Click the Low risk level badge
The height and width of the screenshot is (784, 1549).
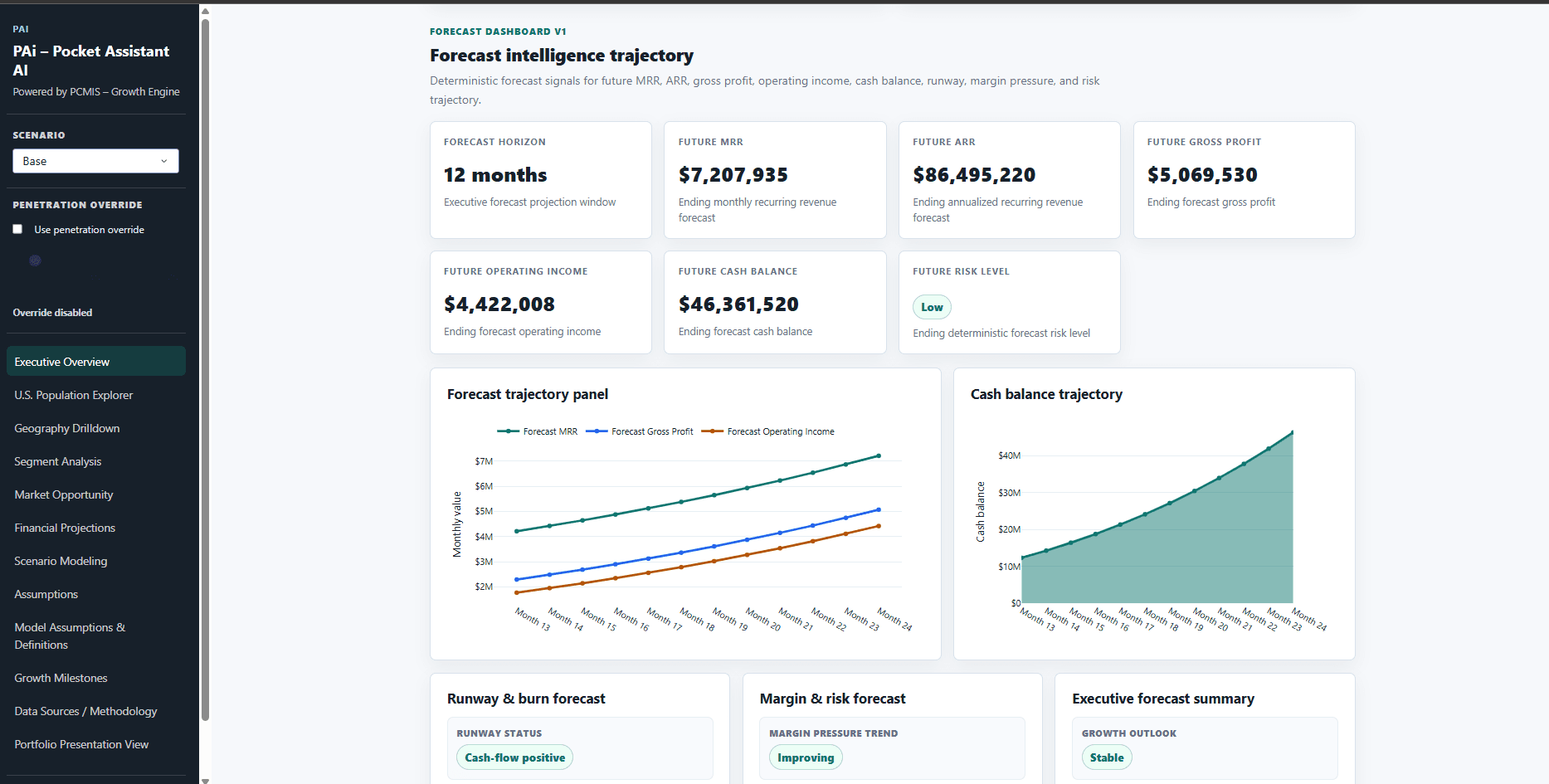(932, 307)
